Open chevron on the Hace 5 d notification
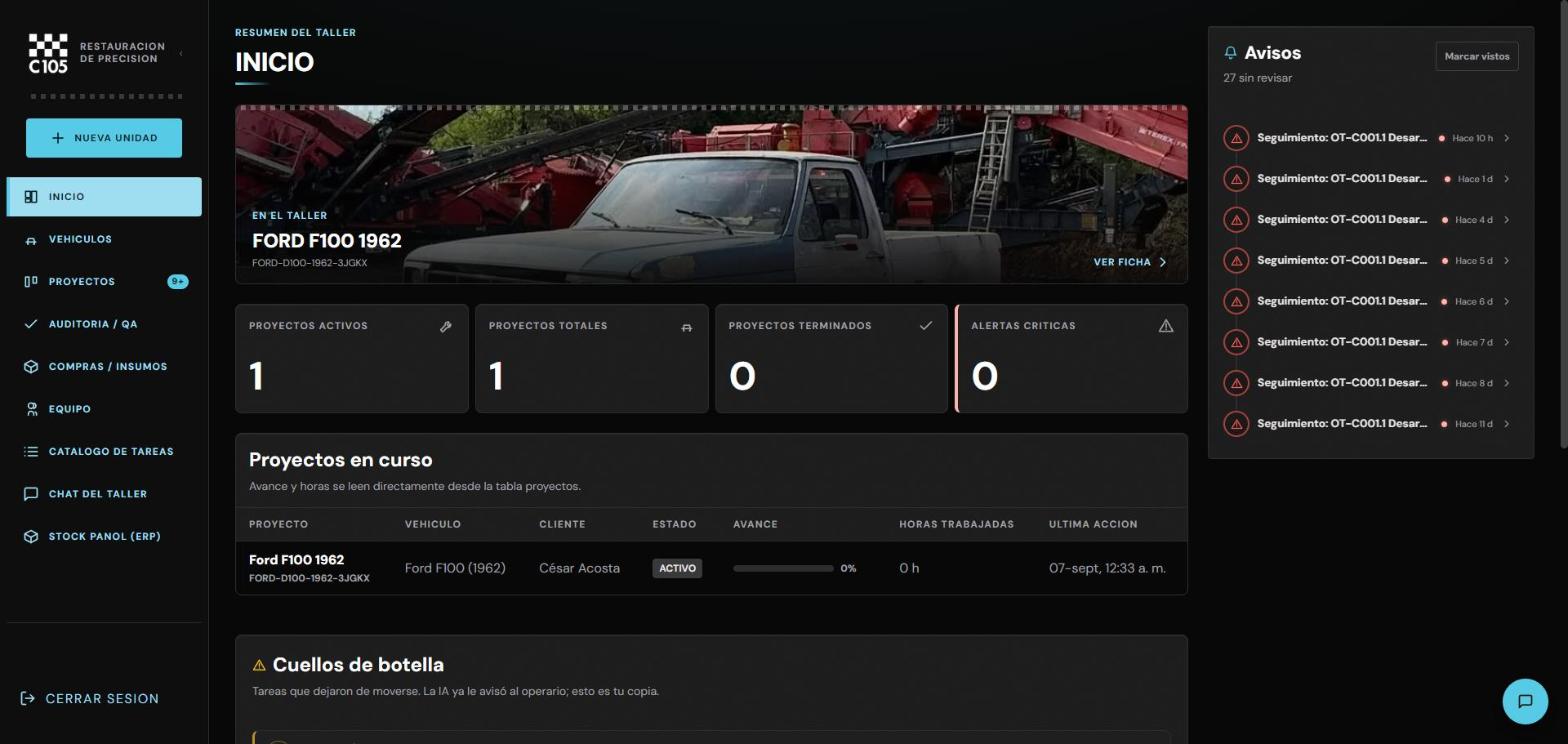The width and height of the screenshot is (1568, 744). pyautogui.click(x=1507, y=261)
